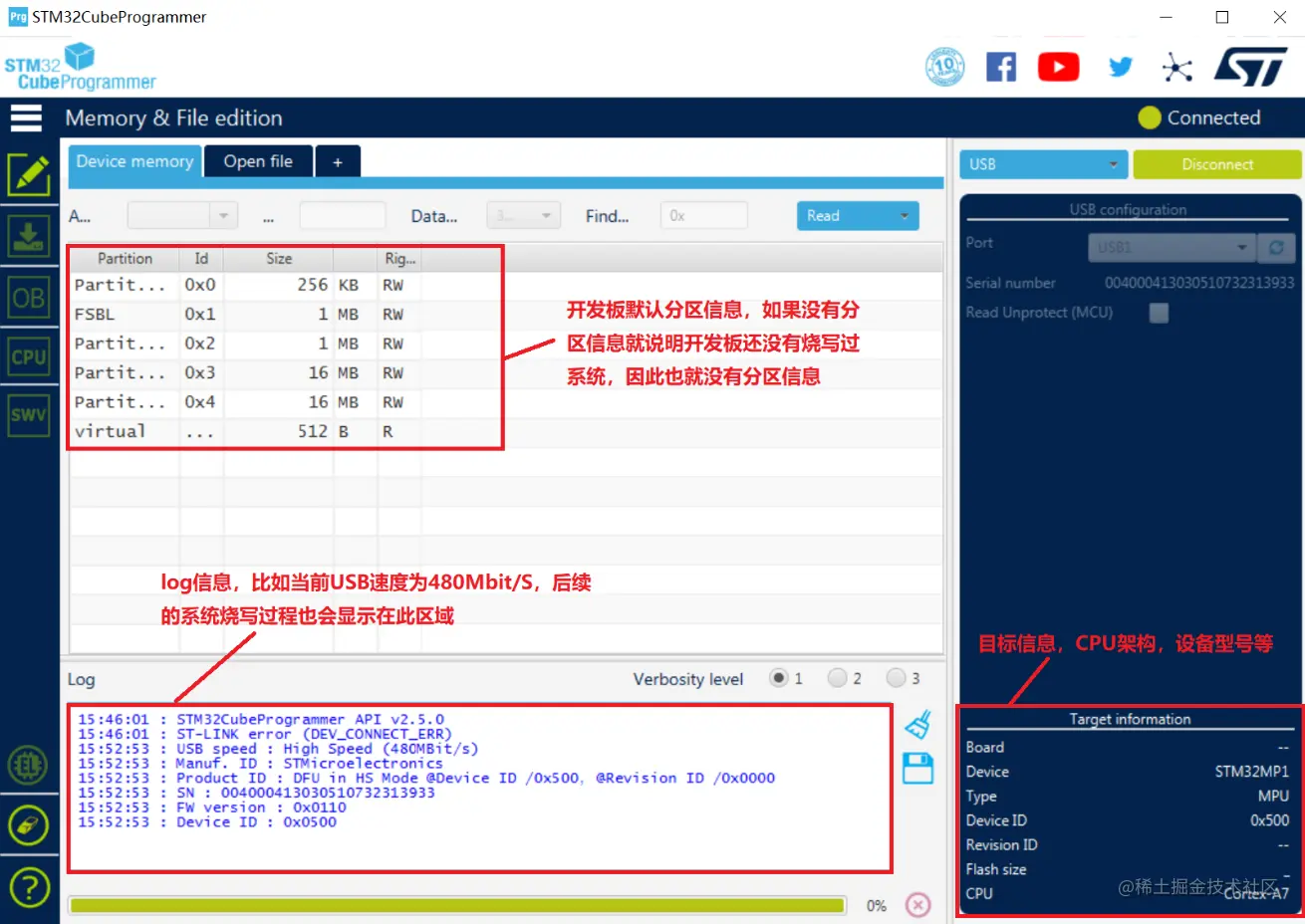Click the Find 0x input field
Viewport: 1305px width, 924px height.
[x=703, y=216]
